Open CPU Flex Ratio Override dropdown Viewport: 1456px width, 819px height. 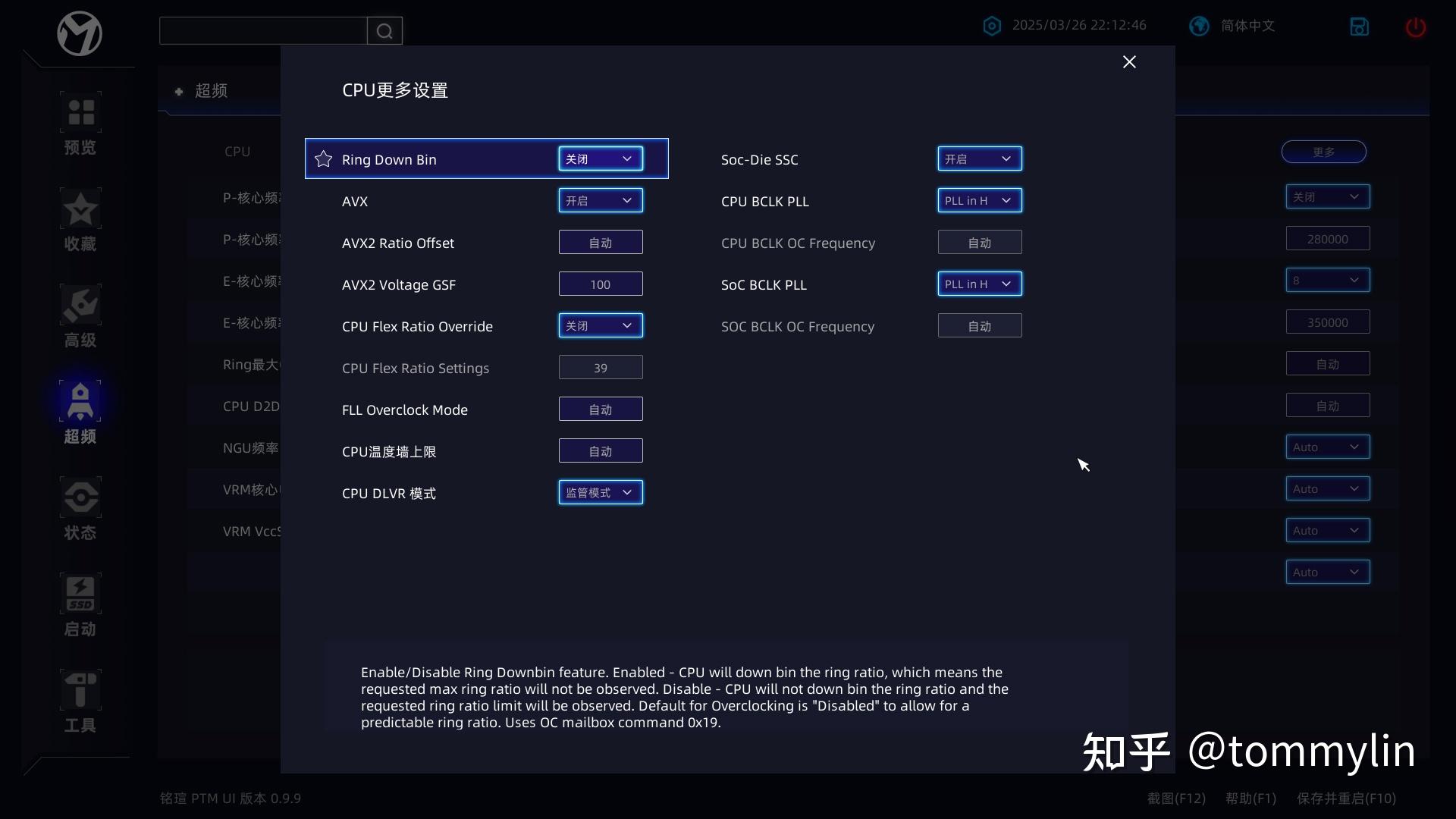[x=600, y=326]
